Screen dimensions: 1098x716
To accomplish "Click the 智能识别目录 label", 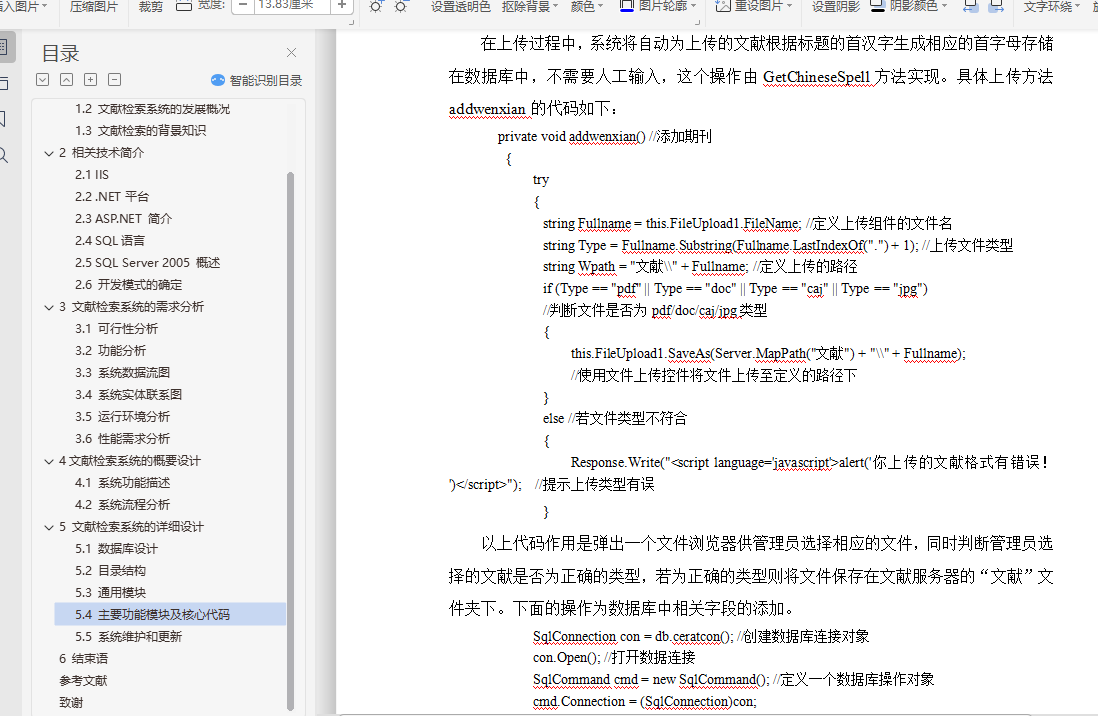I will tap(265, 81).
